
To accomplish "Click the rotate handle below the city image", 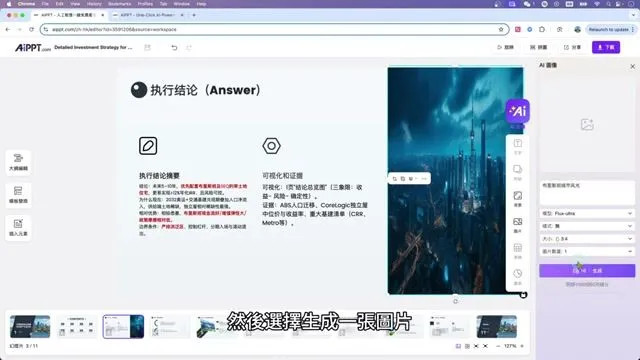I will [x=456, y=301].
